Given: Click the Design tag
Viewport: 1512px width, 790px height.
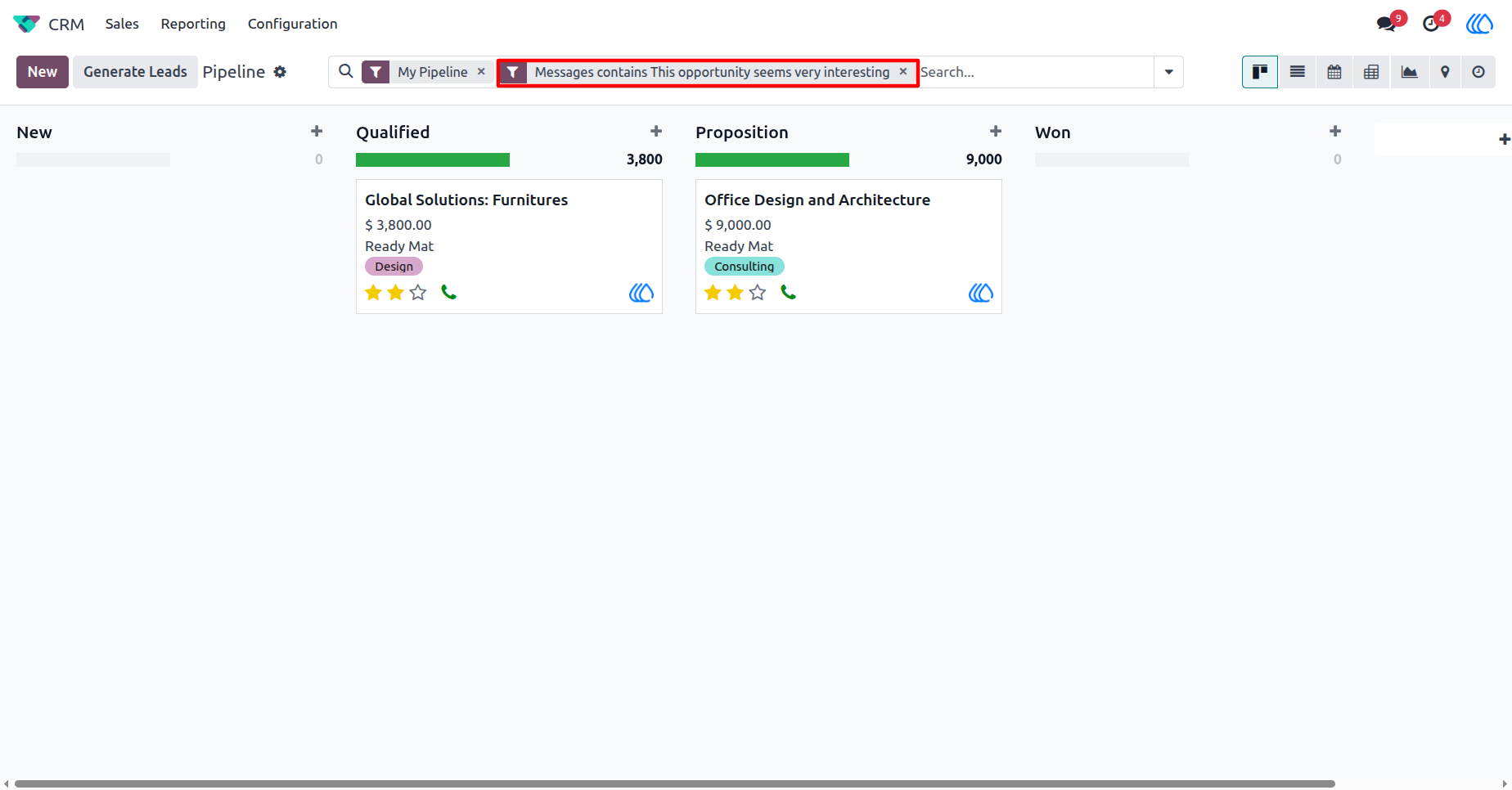Looking at the screenshot, I should (x=394, y=267).
